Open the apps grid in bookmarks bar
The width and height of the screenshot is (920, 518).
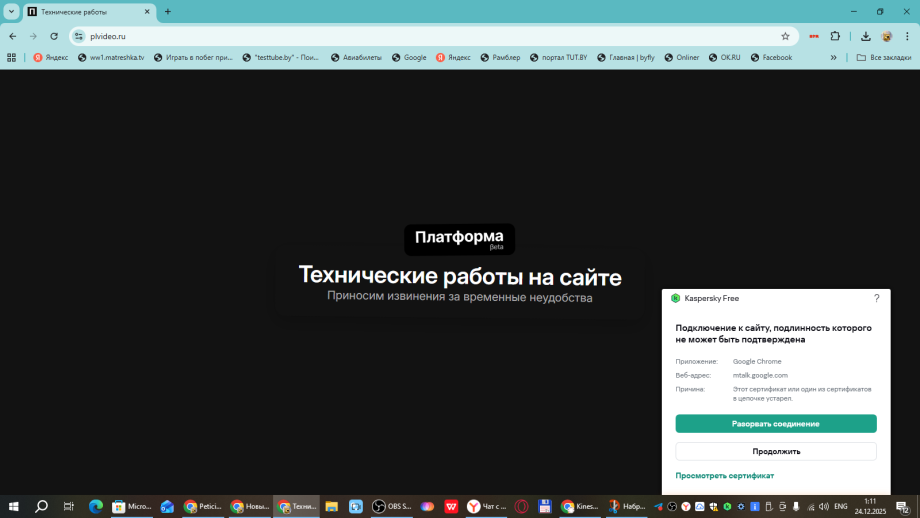pyautogui.click(x=12, y=58)
